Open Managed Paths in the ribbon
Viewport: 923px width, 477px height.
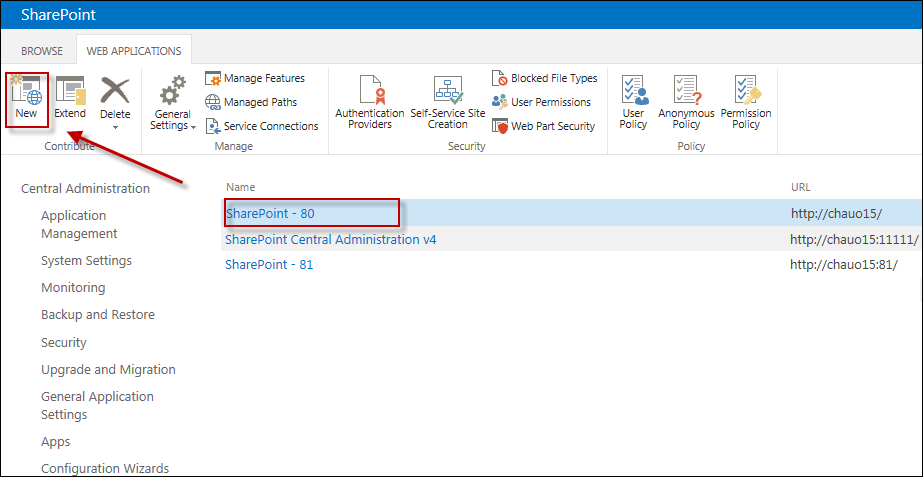click(251, 102)
